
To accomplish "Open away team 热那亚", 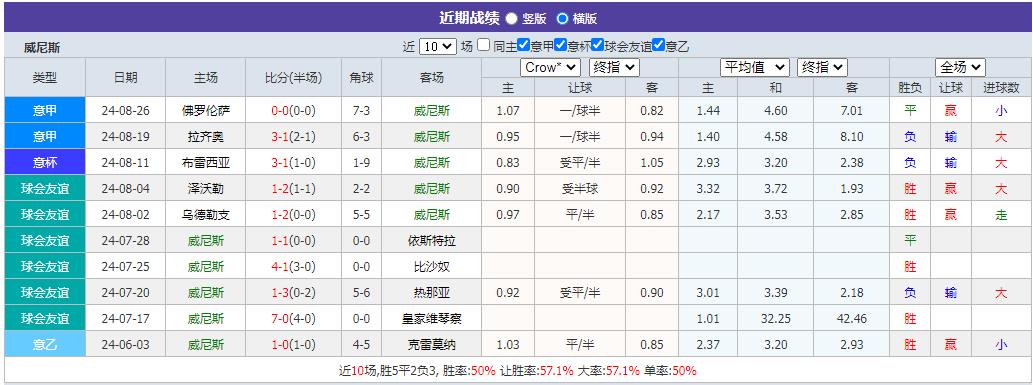I will click(432, 293).
